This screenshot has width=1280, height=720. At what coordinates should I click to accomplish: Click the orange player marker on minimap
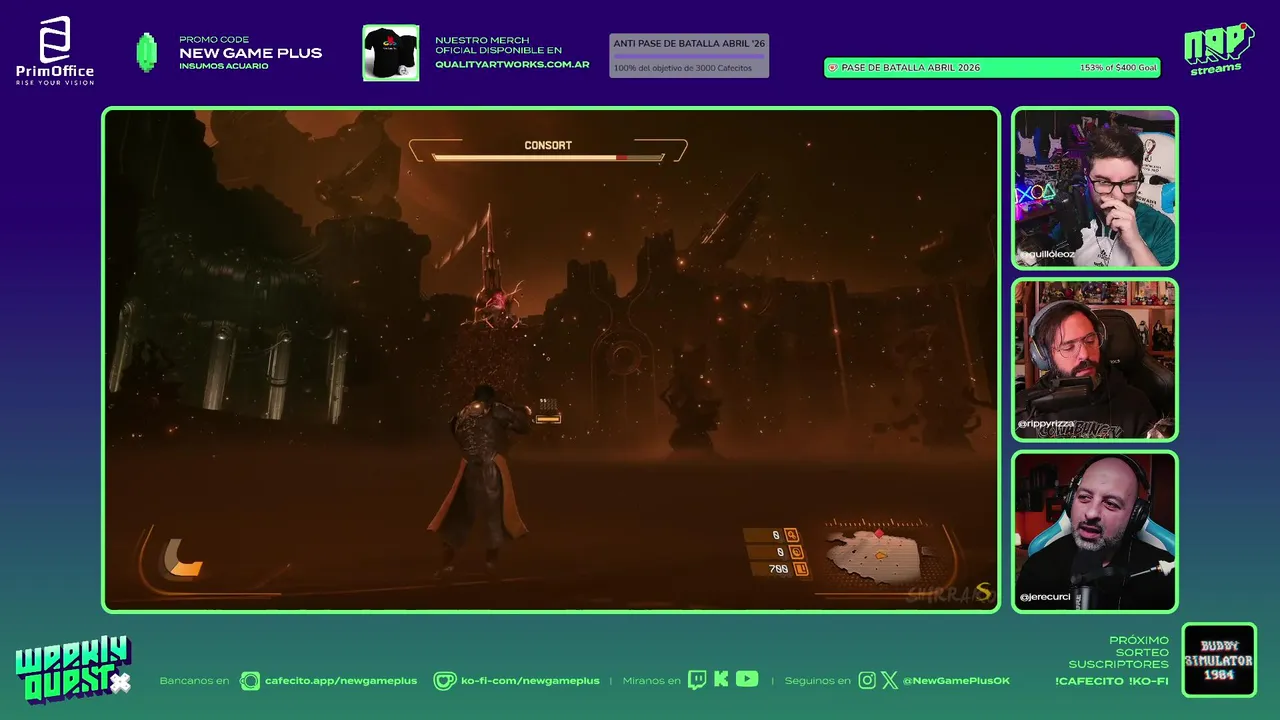click(880, 555)
